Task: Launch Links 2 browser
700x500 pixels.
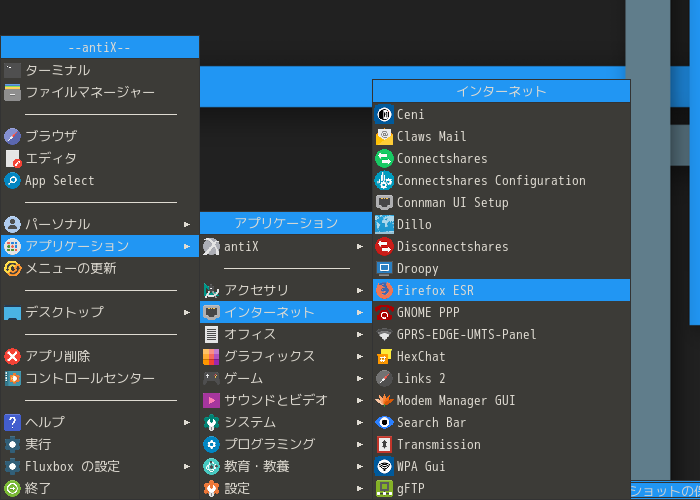Action: coord(501,378)
